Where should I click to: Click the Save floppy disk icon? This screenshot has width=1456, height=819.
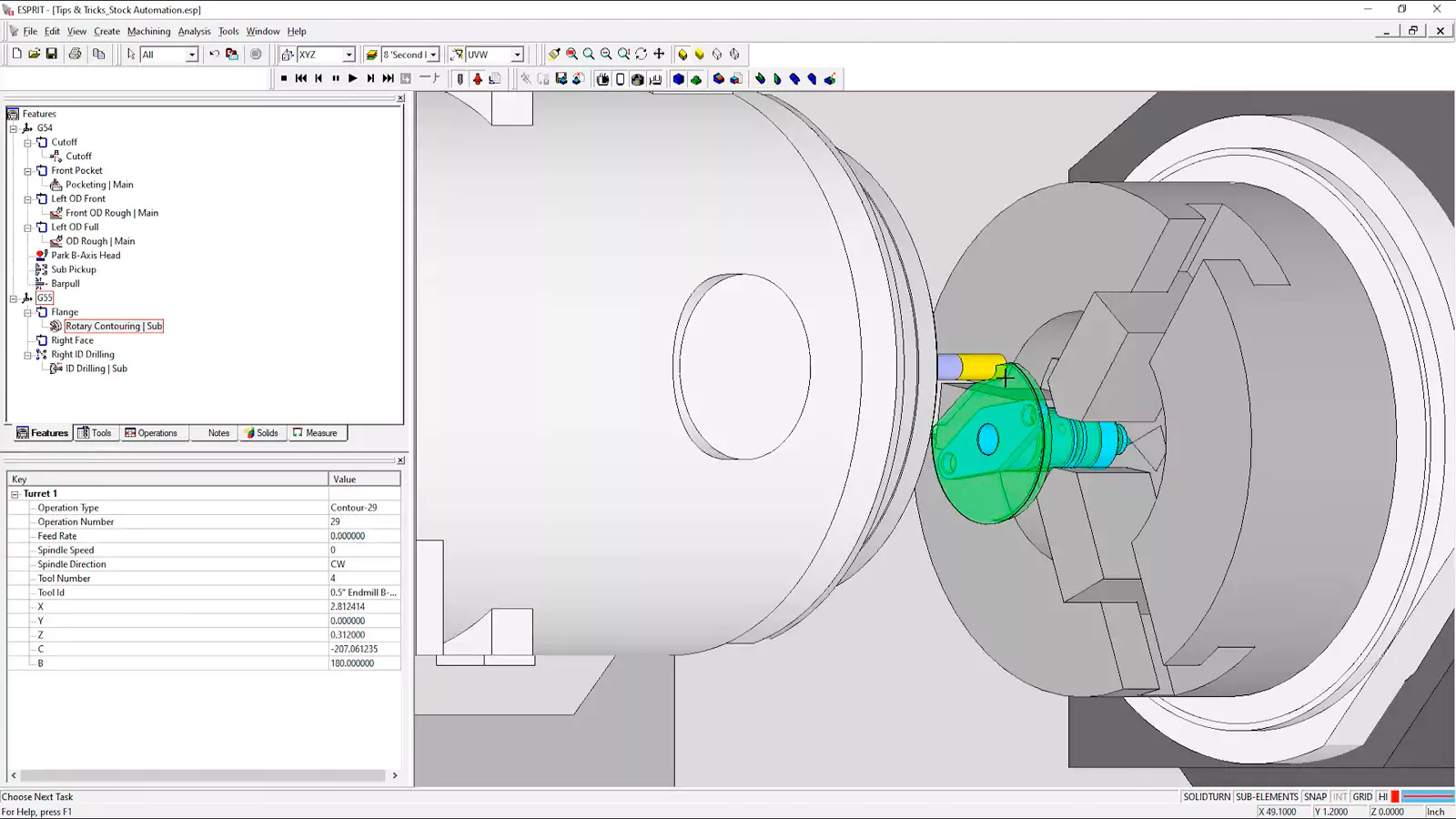coord(52,55)
